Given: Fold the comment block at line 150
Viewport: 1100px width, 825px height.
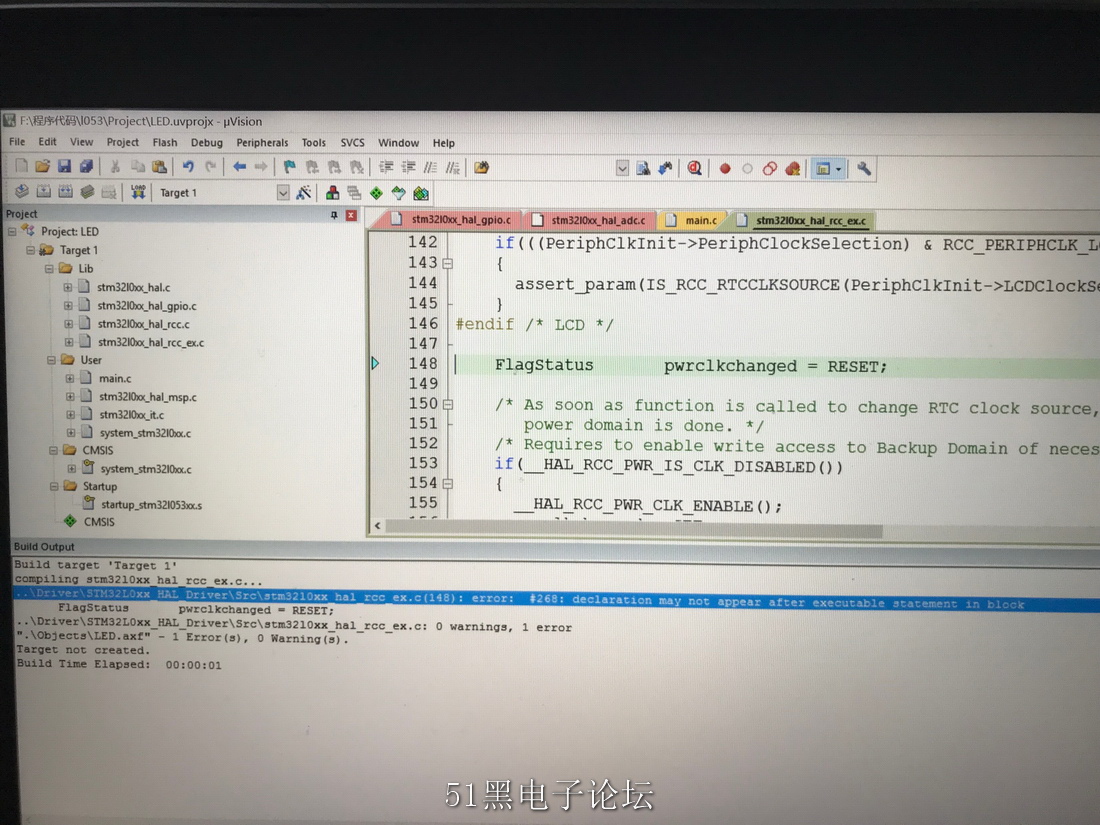Looking at the screenshot, I should (x=448, y=405).
